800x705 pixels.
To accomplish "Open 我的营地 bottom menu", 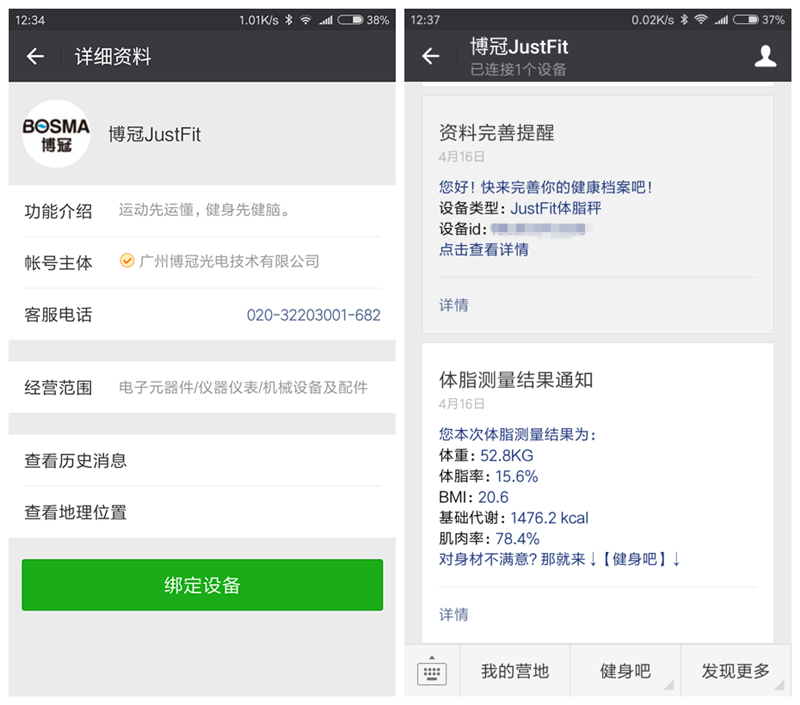I will (x=515, y=671).
